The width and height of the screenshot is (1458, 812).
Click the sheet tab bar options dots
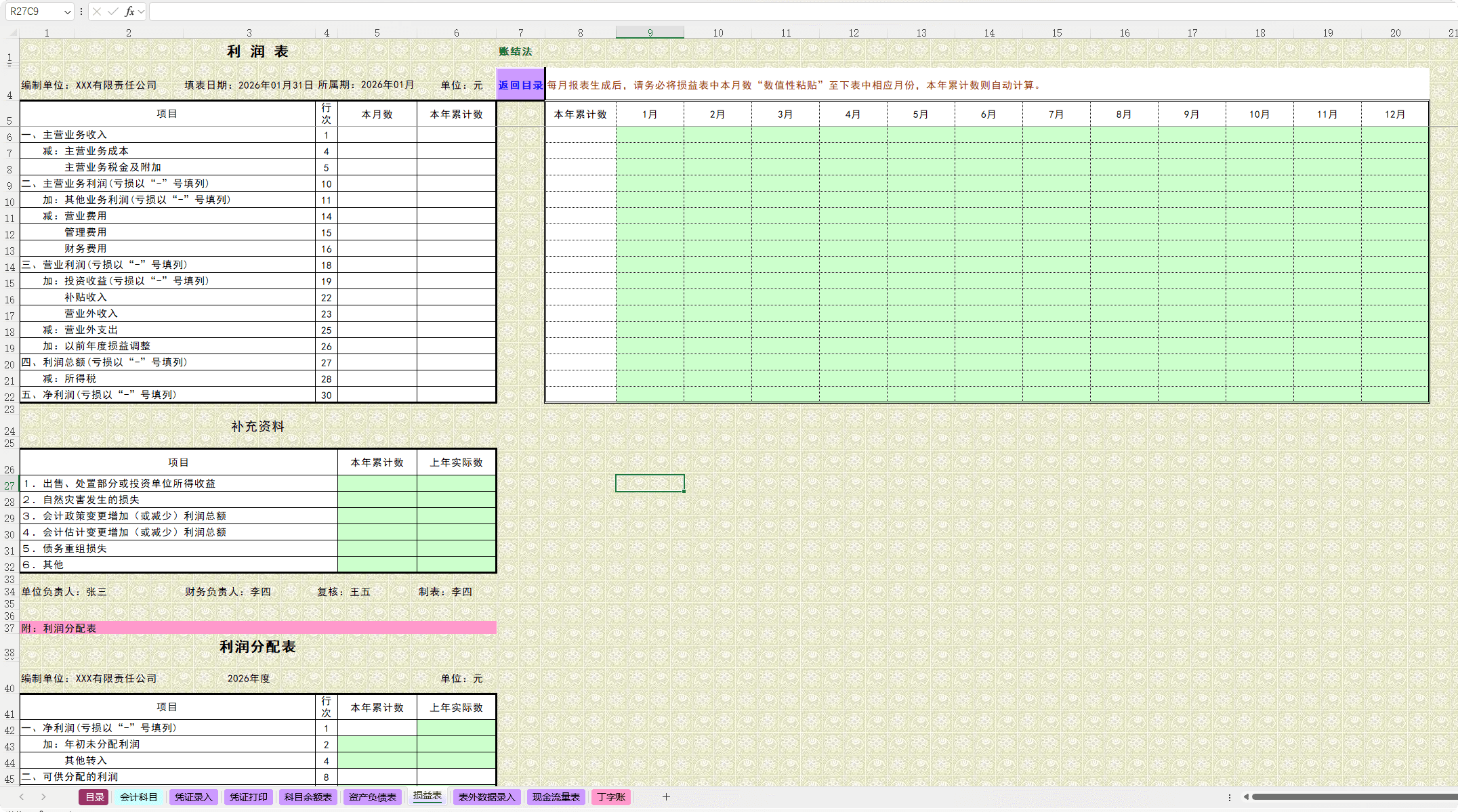pyautogui.click(x=1230, y=797)
